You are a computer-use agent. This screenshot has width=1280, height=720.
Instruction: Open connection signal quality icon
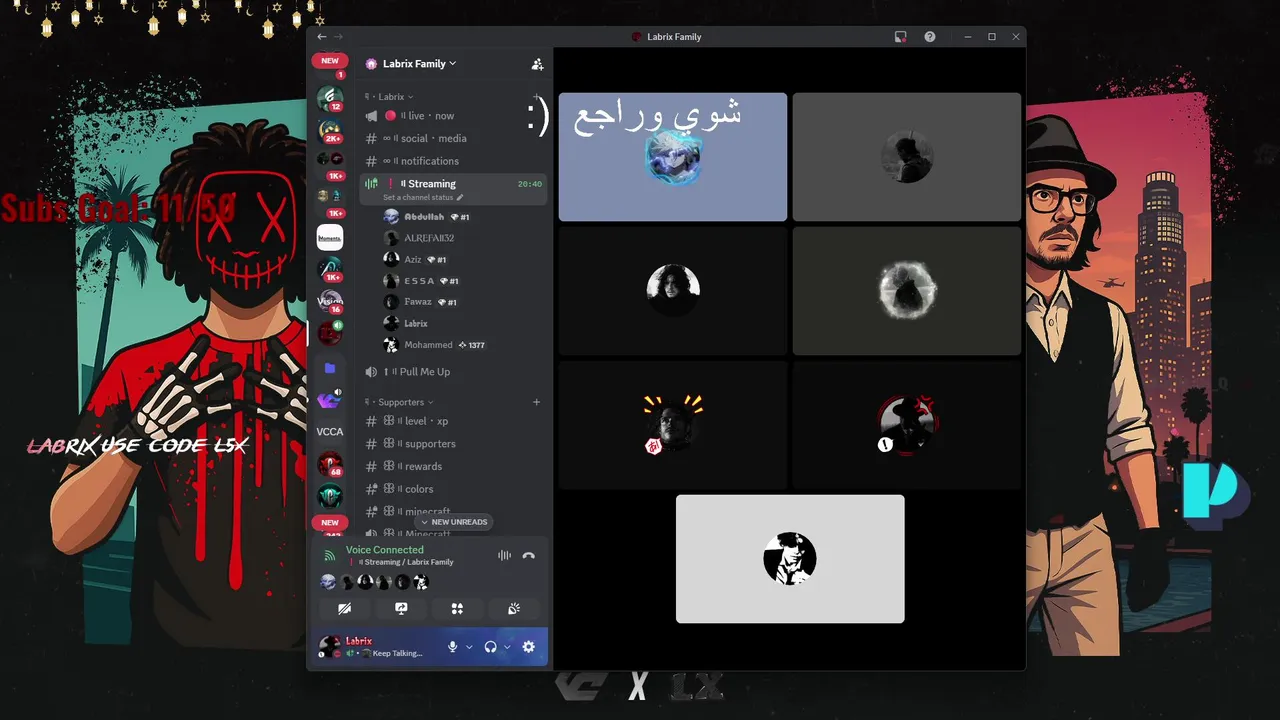(330, 555)
